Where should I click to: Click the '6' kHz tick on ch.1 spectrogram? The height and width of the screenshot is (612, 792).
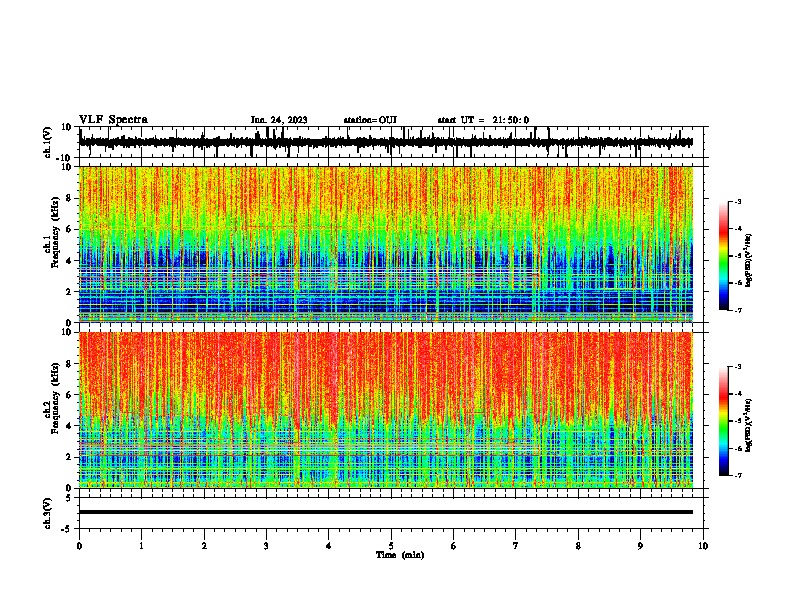click(70, 230)
